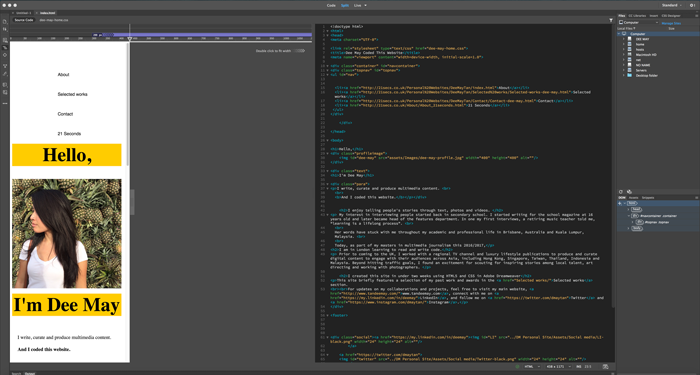Switch to Split view
The width and height of the screenshot is (700, 375).
coord(345,5)
